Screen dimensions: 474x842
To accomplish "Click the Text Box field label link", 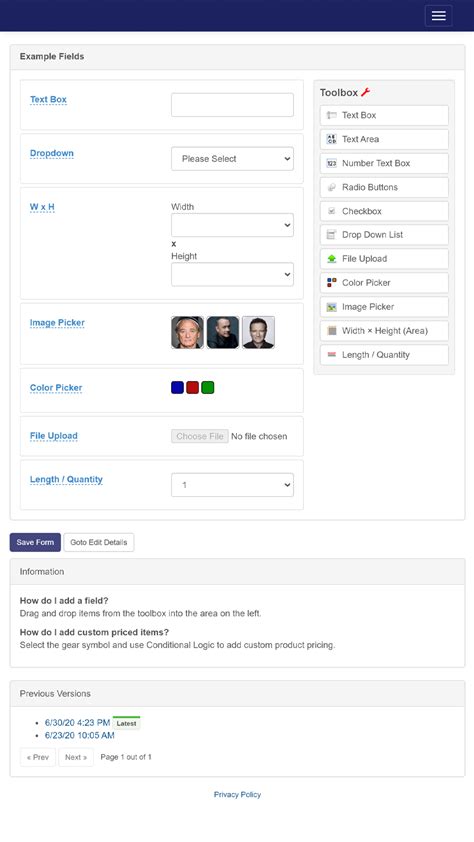I will (x=48, y=99).
